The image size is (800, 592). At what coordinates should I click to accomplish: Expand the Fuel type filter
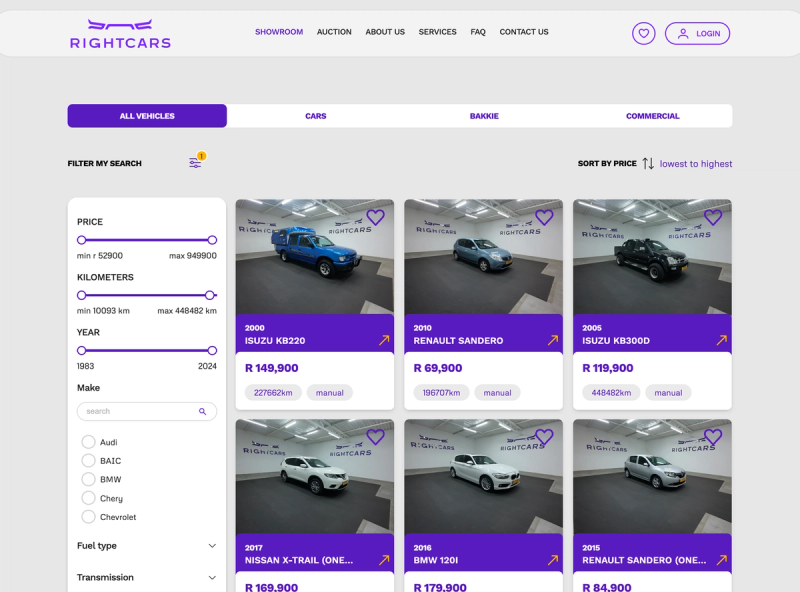[x=146, y=546]
